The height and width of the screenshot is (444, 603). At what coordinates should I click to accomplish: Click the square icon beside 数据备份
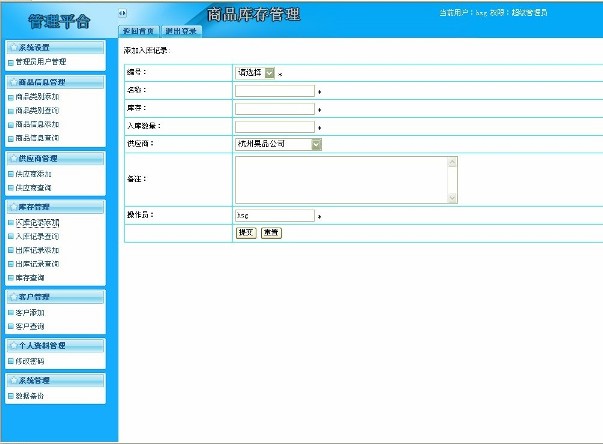pos(11,396)
